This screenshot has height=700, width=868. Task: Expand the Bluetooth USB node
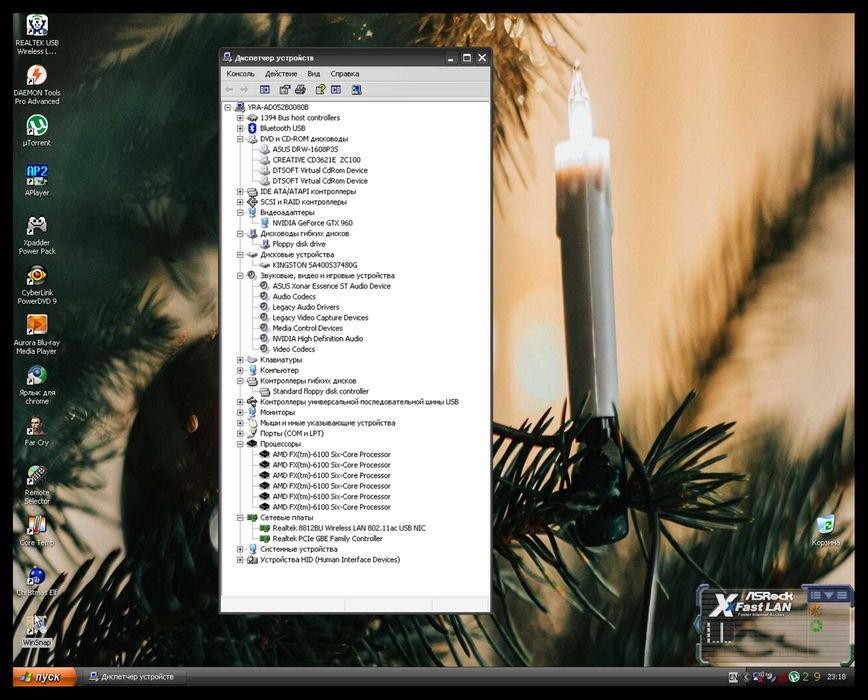[x=240, y=128]
